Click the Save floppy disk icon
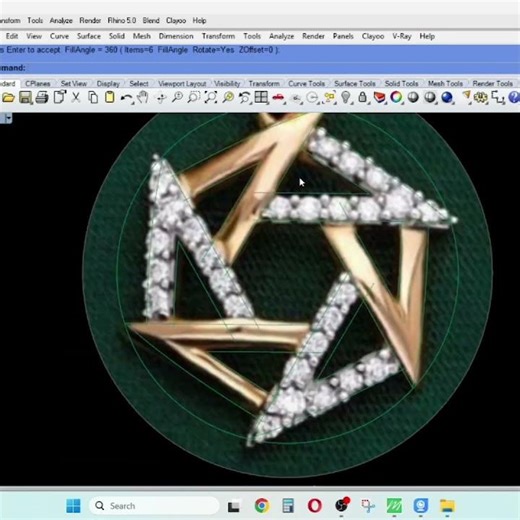Image resolution: width=520 pixels, height=520 pixels. [x=25, y=98]
